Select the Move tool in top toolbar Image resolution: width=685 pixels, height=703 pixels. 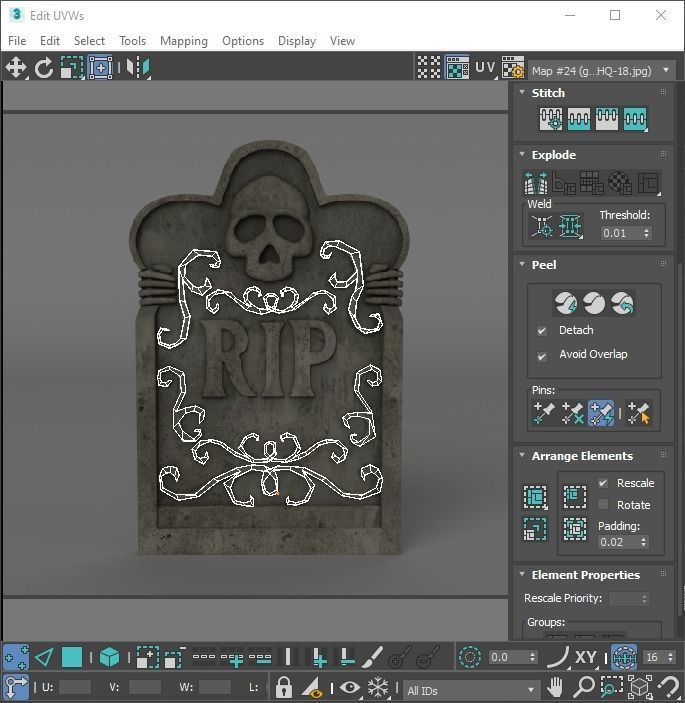click(16, 68)
